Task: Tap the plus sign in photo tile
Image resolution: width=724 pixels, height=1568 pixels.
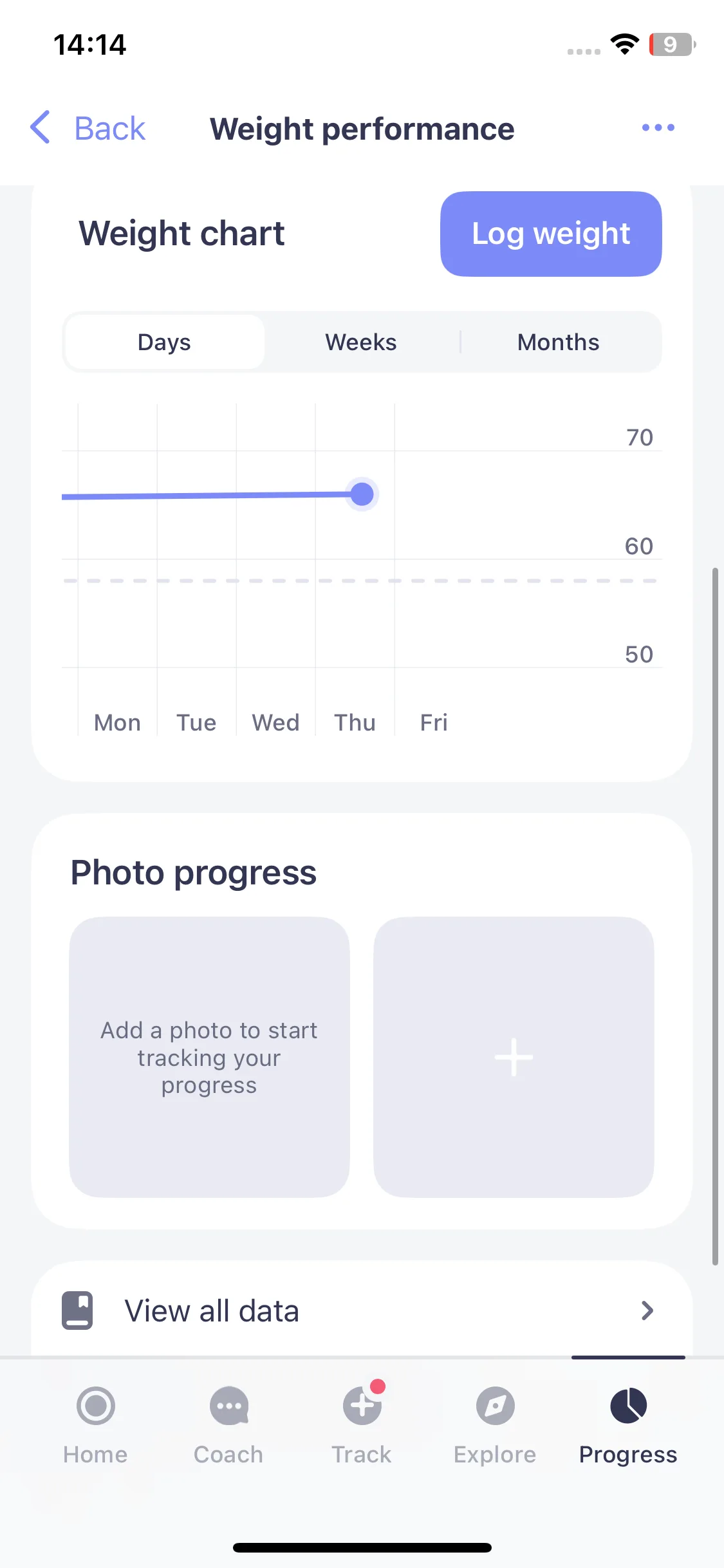Action: (514, 1057)
